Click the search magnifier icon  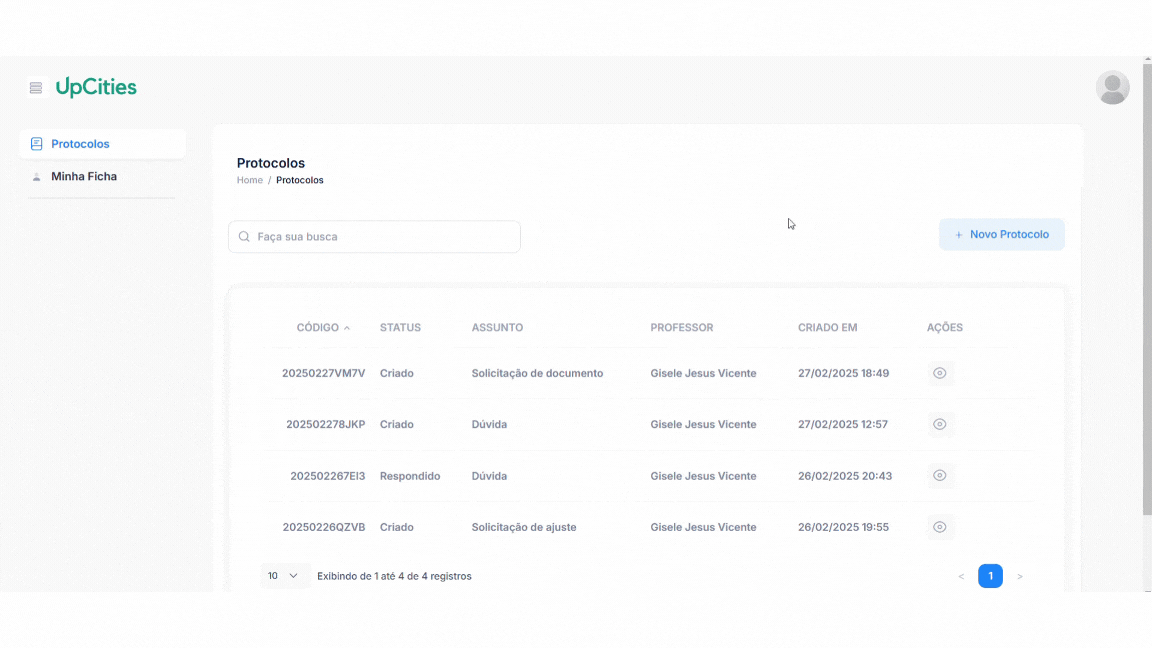click(245, 237)
